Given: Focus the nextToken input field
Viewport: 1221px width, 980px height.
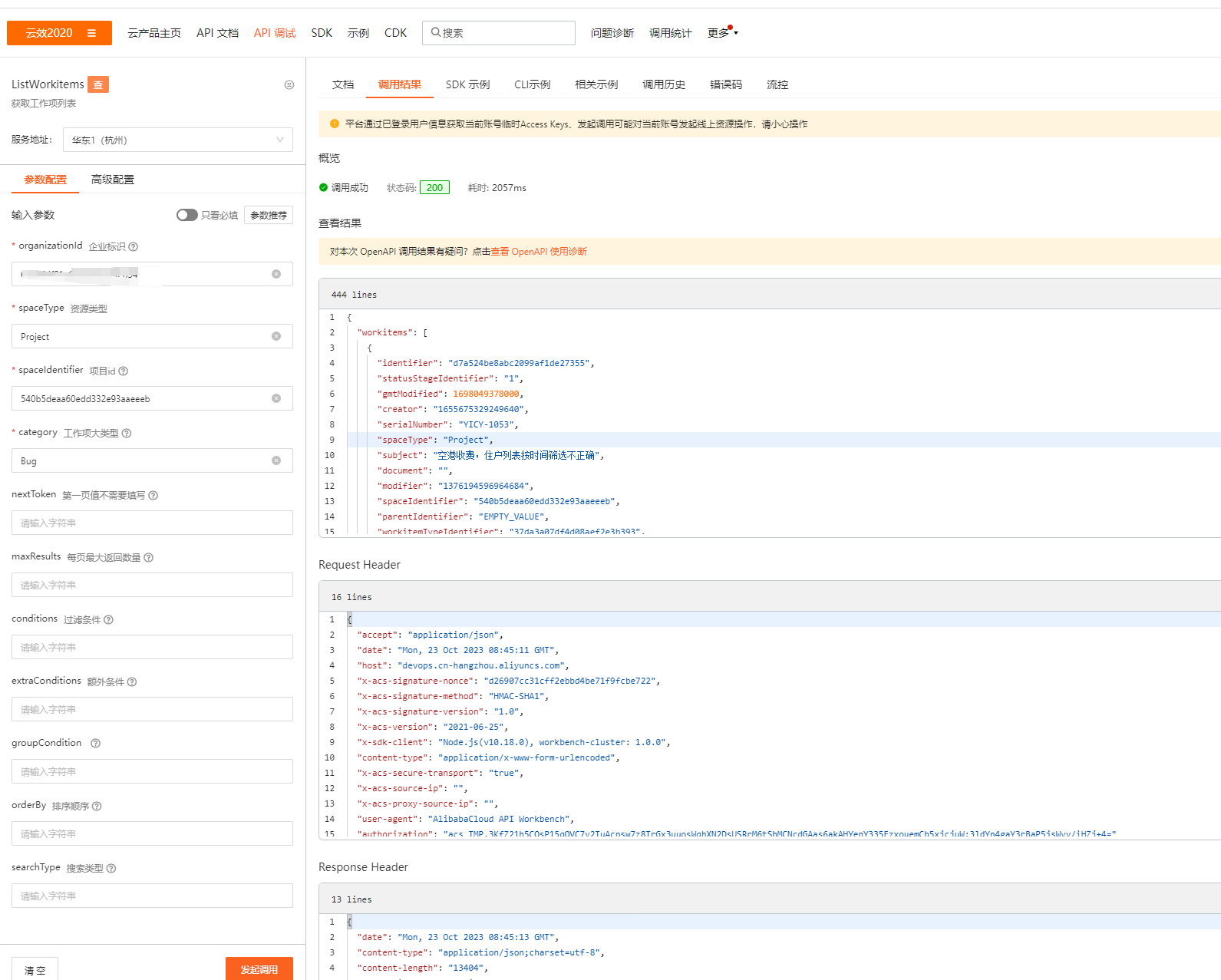Looking at the screenshot, I should click(152, 523).
